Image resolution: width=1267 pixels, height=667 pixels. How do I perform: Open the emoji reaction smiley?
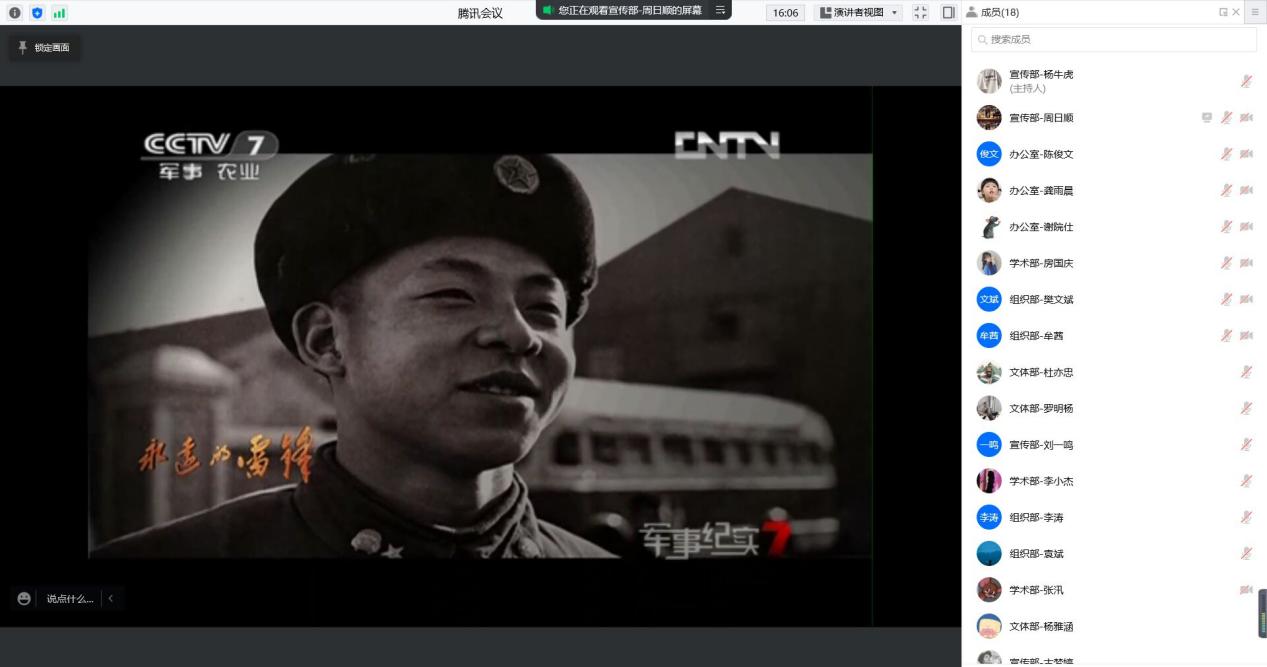[x=24, y=598]
